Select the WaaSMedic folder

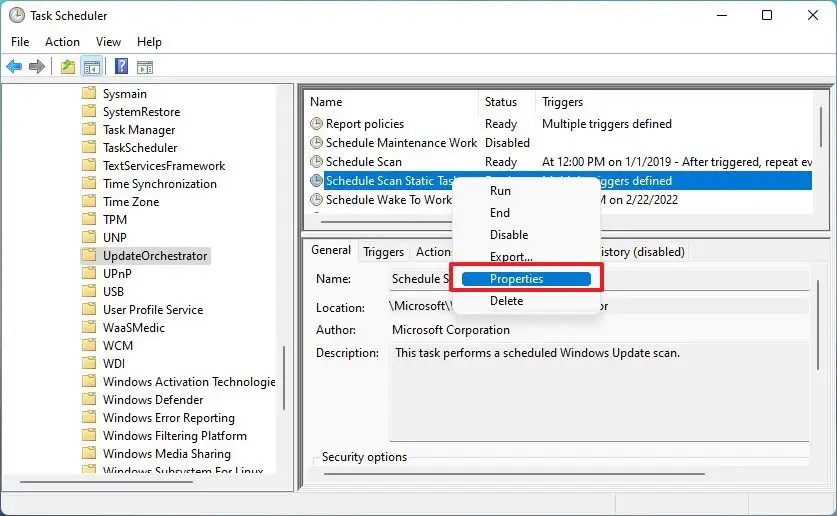coord(133,328)
